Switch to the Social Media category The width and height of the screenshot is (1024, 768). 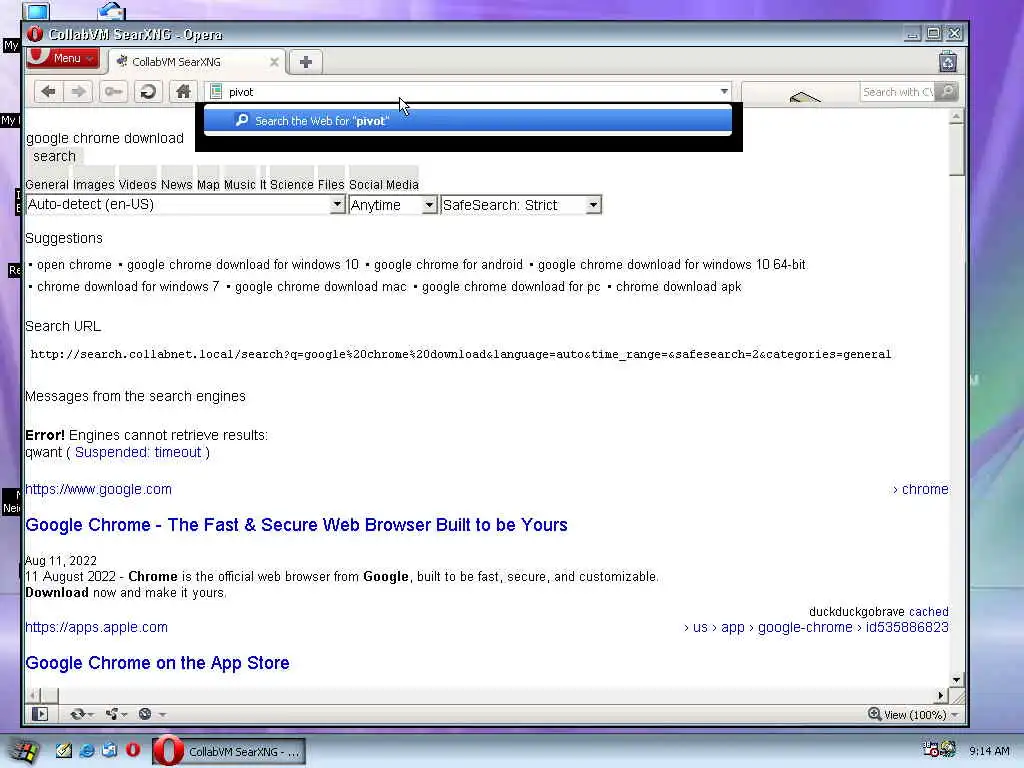384,185
